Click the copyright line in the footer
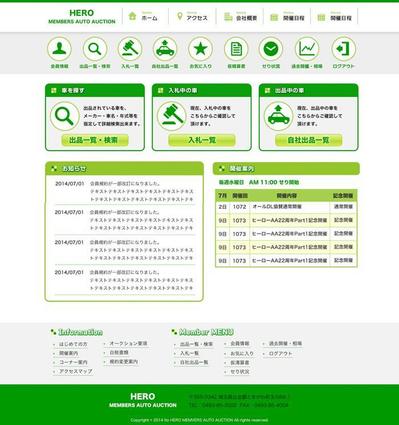Screen dimensions: 399x425 199,420
